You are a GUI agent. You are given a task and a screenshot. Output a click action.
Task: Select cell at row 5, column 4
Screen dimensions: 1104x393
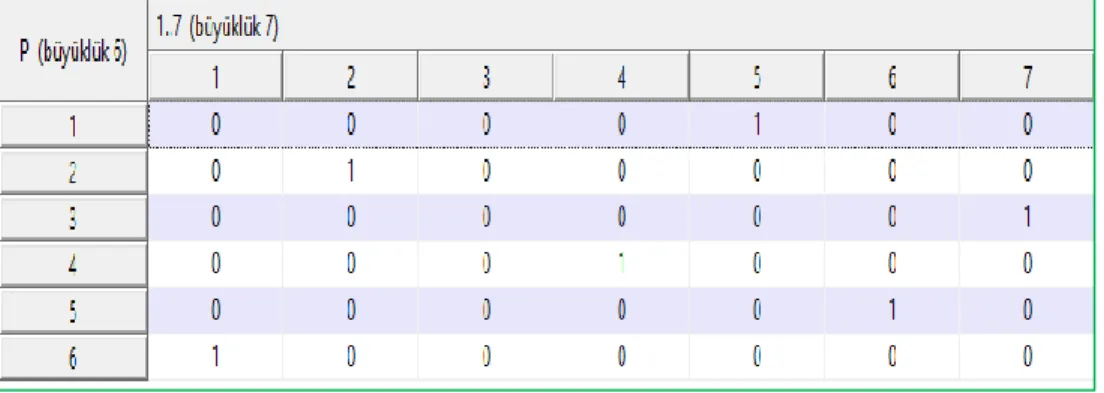[621, 311]
